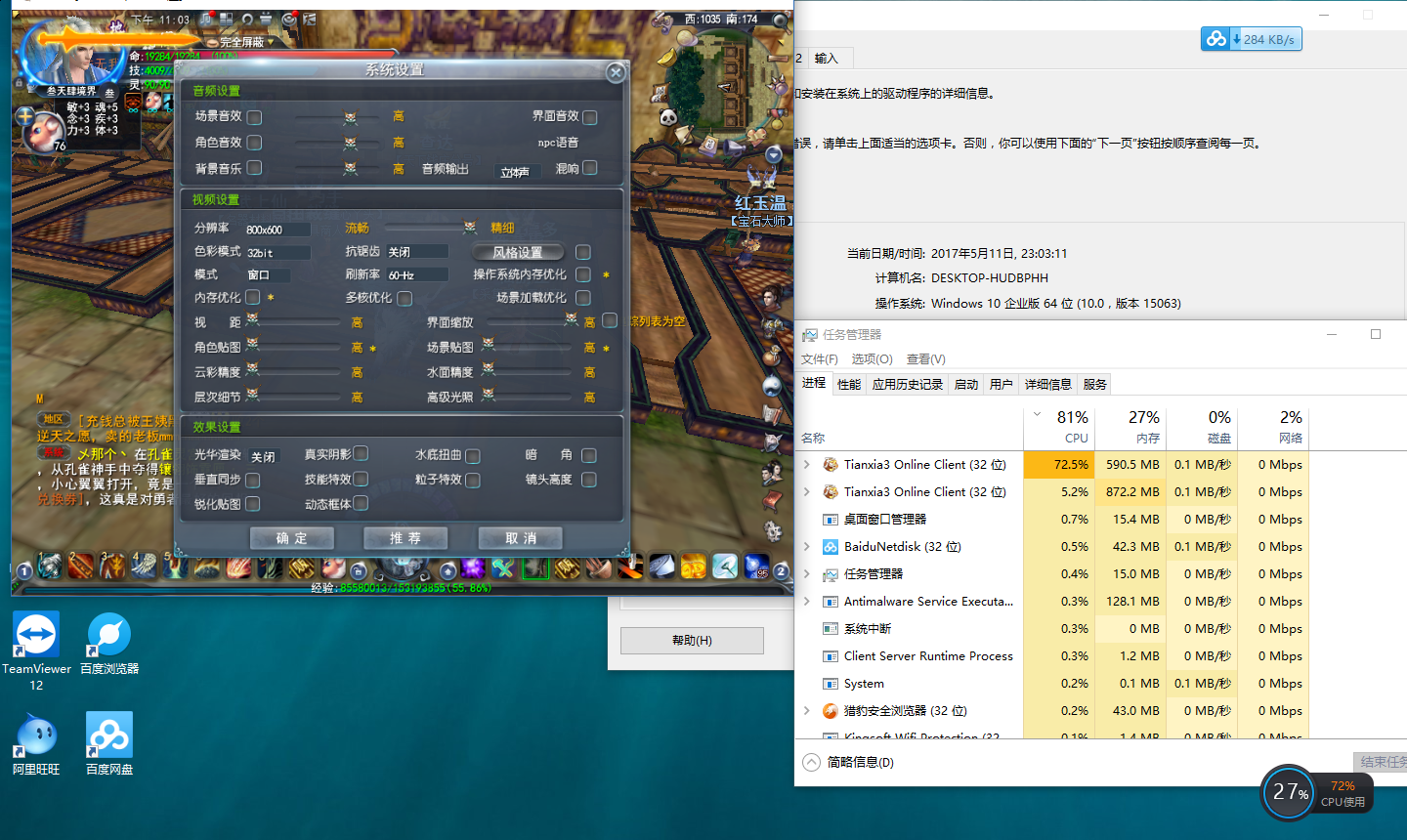
Task: Click the green-bordered skill slot in the hotbar
Action: [535, 567]
